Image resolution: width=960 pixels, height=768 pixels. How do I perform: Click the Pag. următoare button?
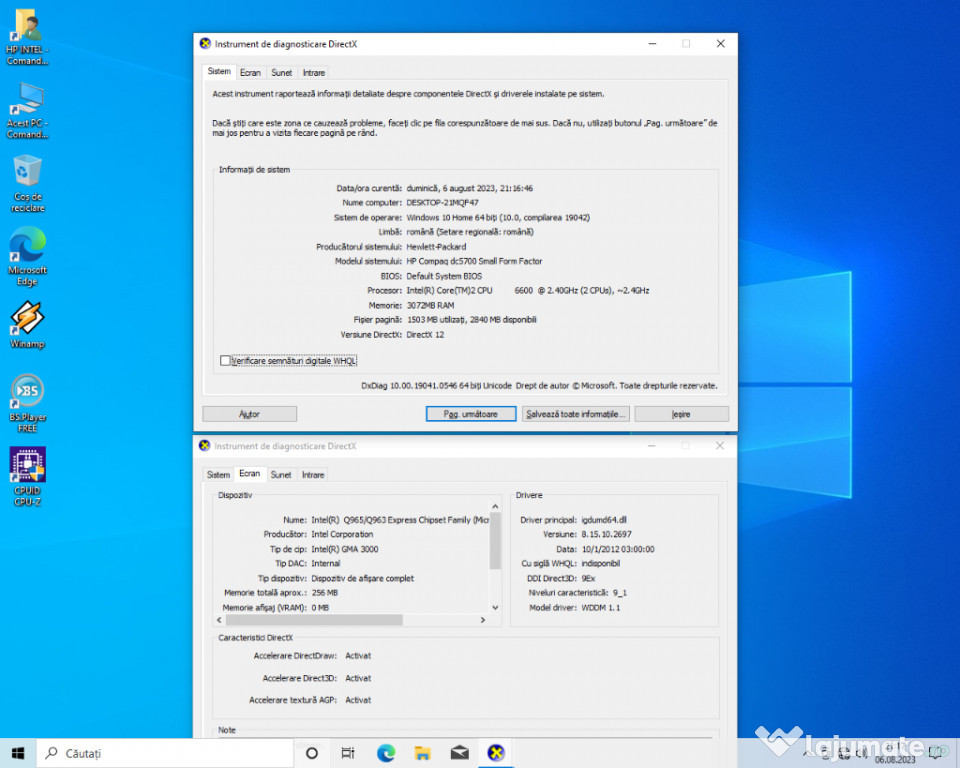pyautogui.click(x=470, y=414)
